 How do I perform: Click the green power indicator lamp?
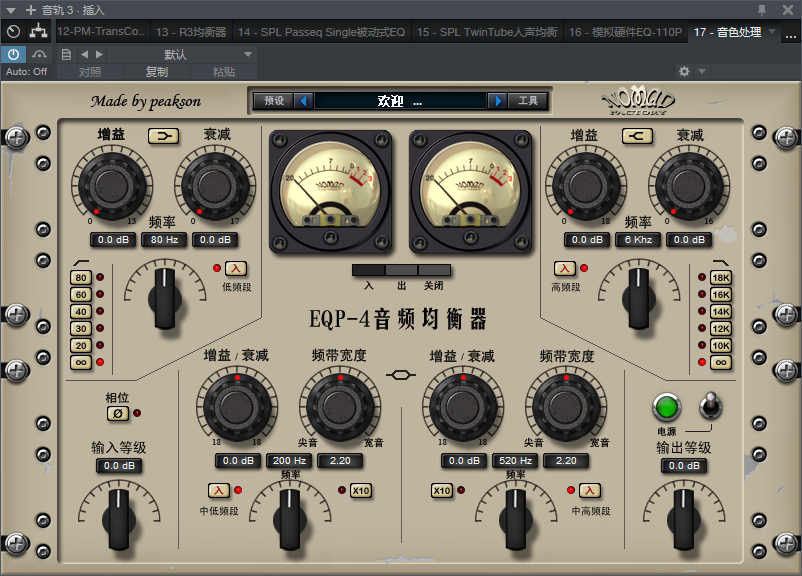pos(667,408)
